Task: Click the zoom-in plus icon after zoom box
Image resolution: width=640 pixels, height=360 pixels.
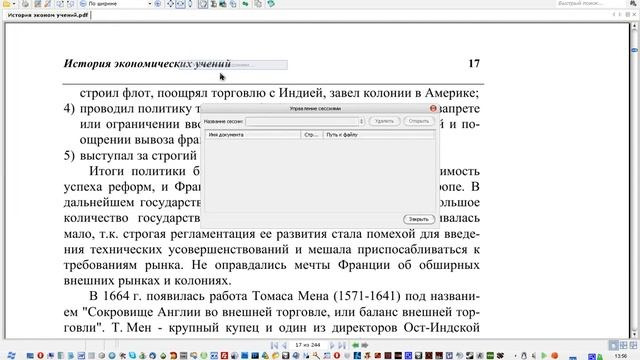Action: pos(158,4)
